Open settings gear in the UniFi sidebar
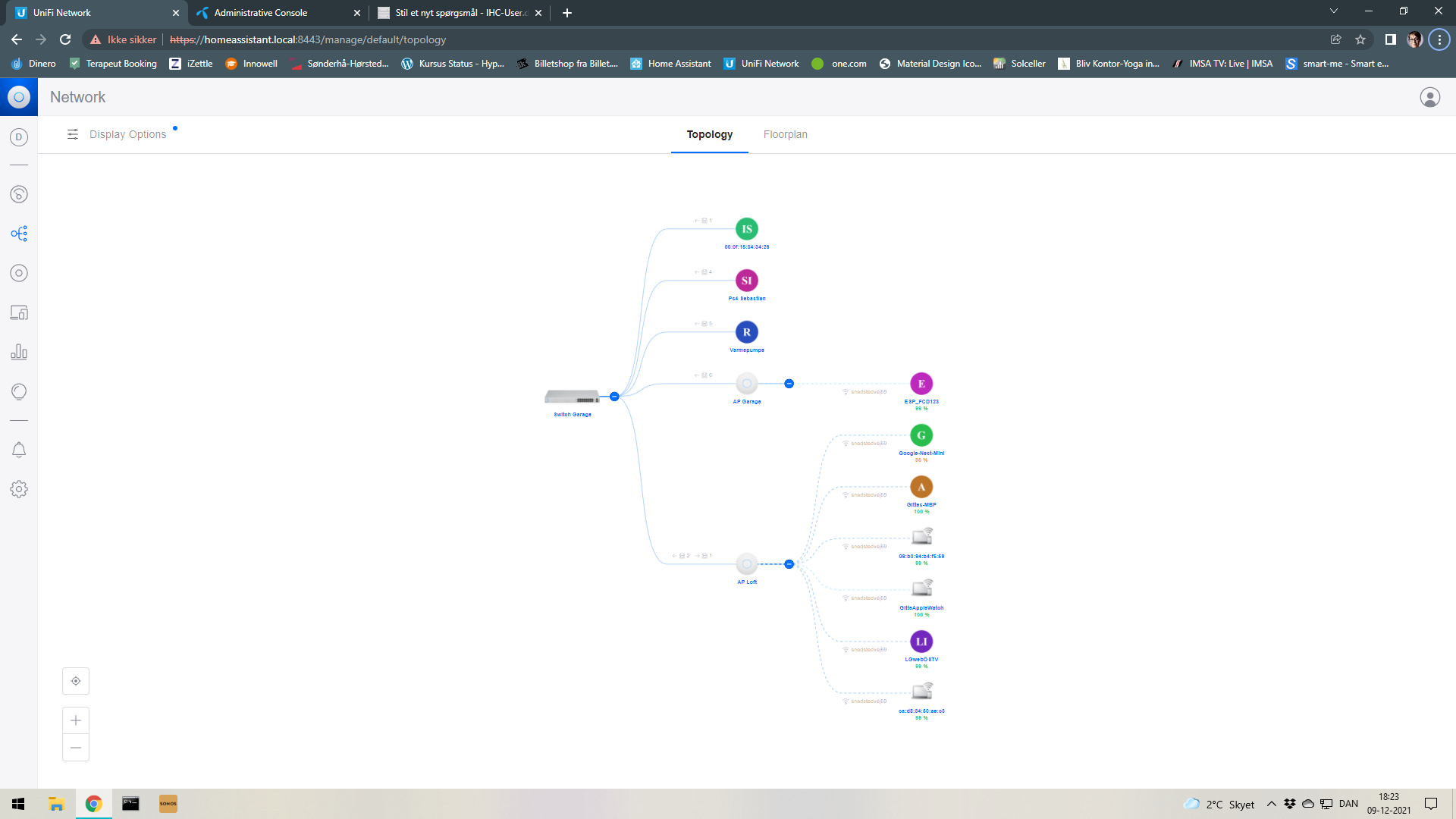1456x819 pixels. (x=19, y=489)
